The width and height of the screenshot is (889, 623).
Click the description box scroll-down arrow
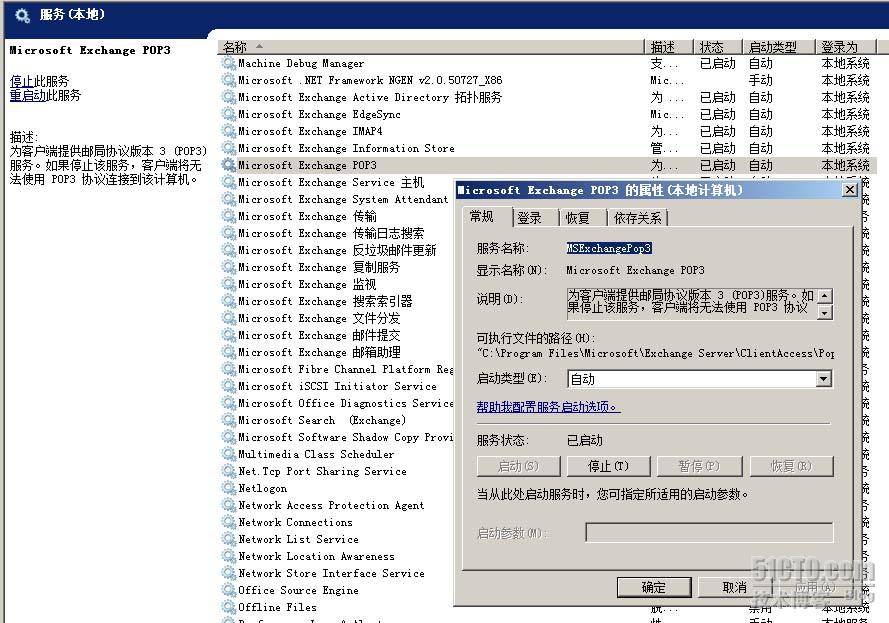(x=826, y=311)
